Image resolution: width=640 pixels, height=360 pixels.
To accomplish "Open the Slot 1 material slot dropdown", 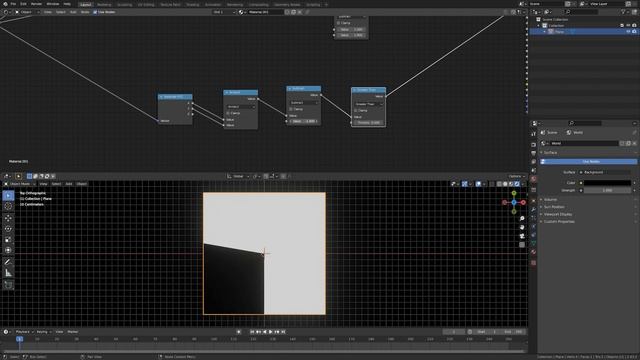I will point(224,12).
